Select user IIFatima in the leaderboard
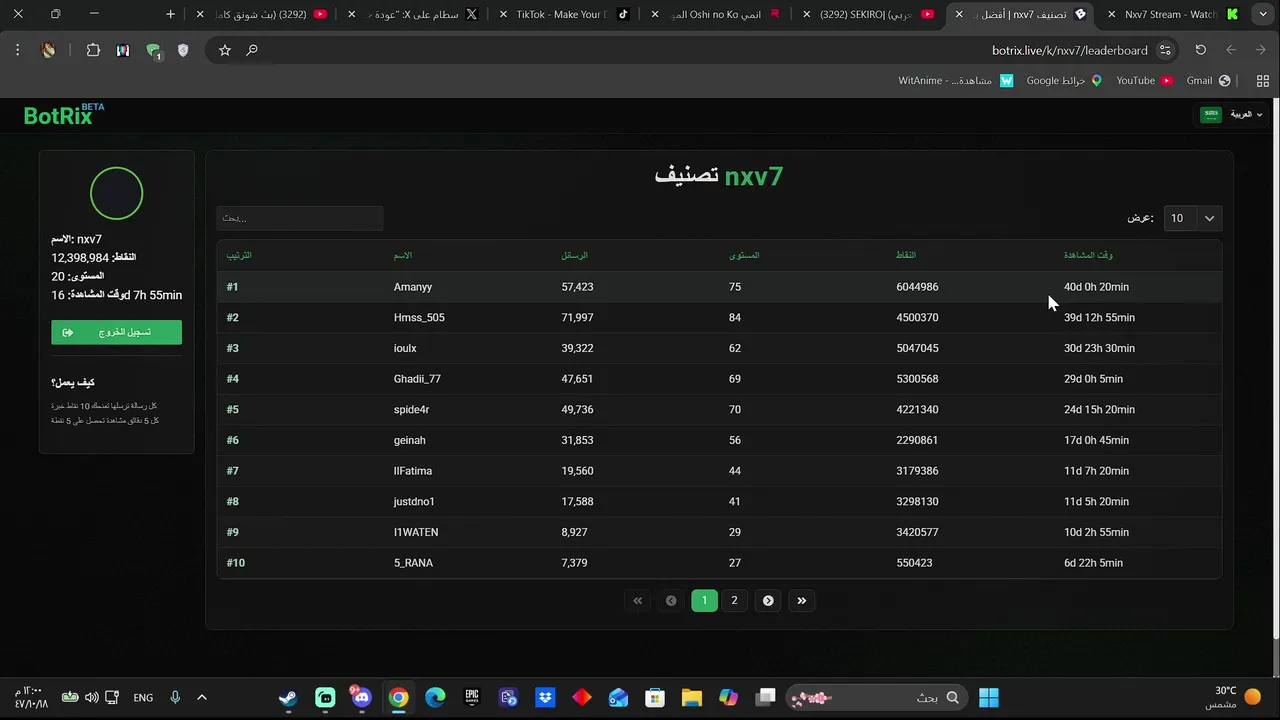The height and width of the screenshot is (720, 1280). [413, 471]
